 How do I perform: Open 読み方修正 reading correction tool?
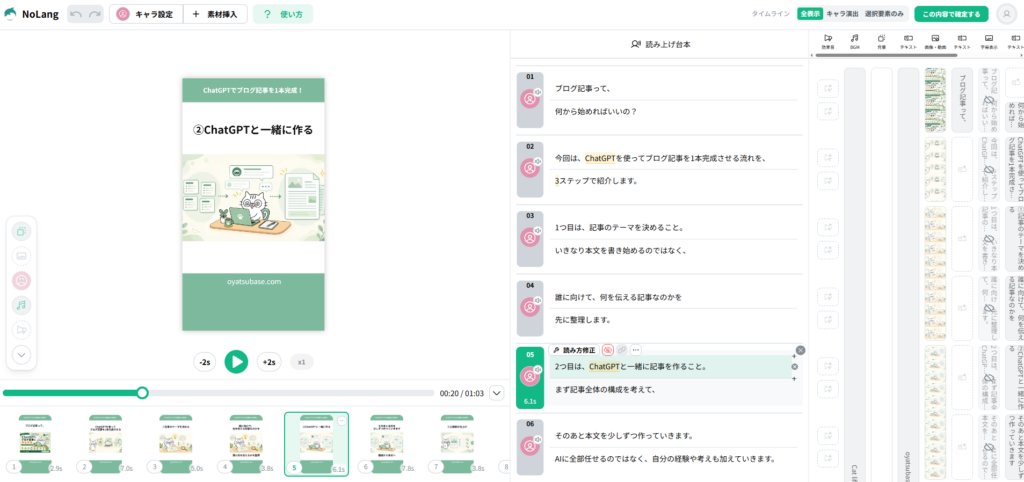[573, 350]
